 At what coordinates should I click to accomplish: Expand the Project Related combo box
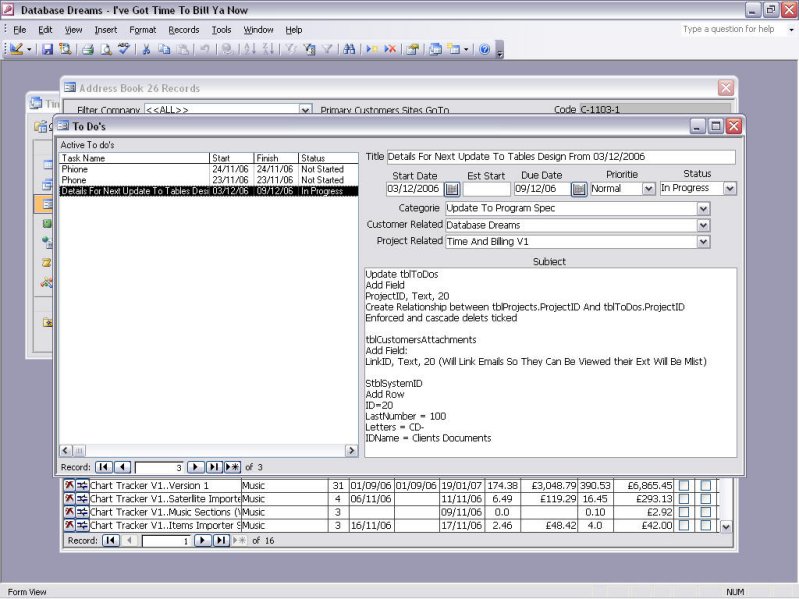[703, 241]
